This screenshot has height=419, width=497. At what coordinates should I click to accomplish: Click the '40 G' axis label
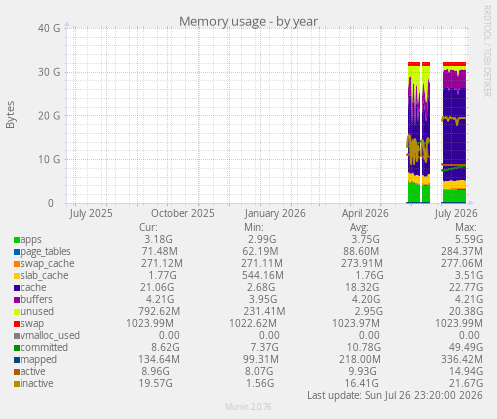click(49, 28)
